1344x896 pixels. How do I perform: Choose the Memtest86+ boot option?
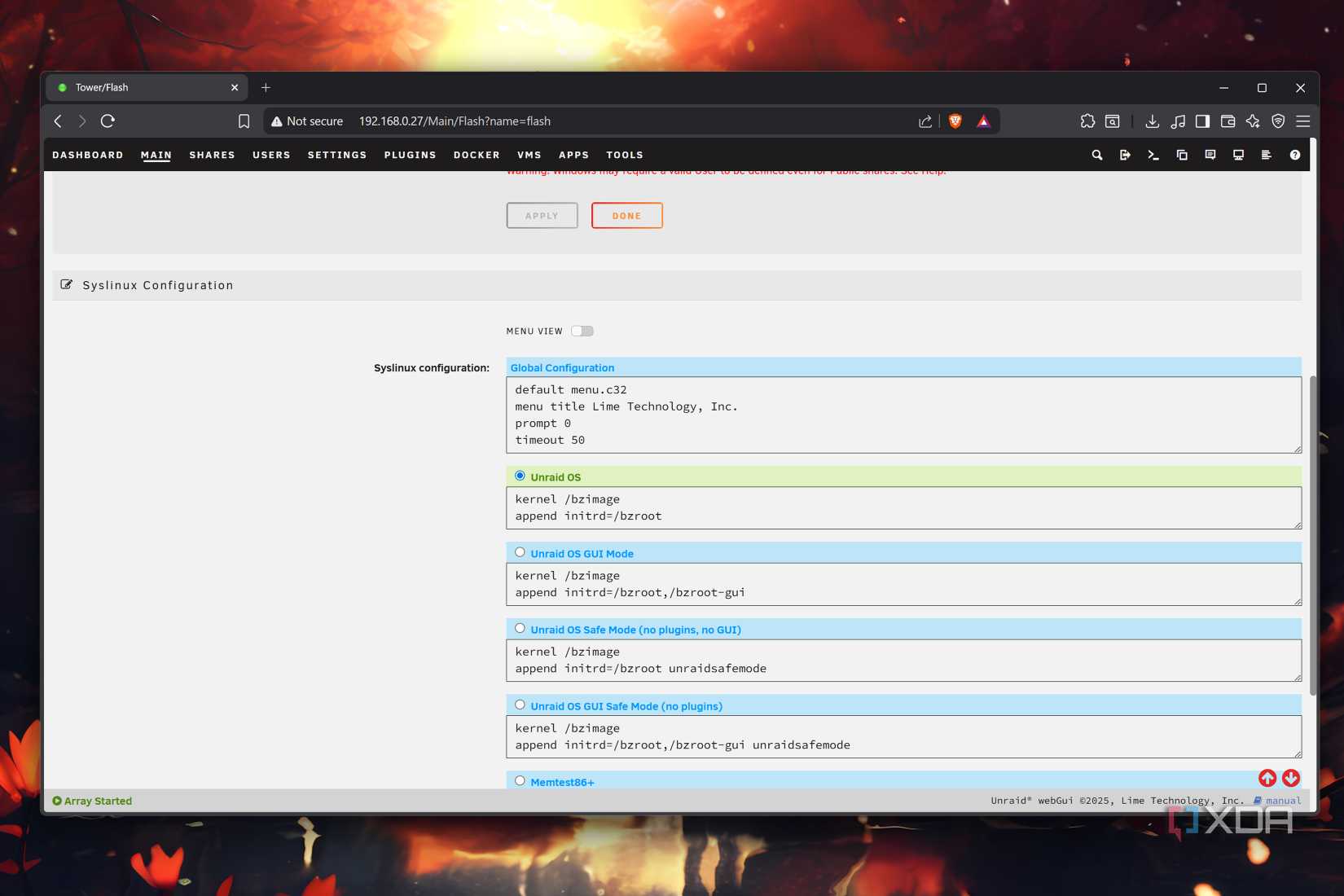(520, 780)
